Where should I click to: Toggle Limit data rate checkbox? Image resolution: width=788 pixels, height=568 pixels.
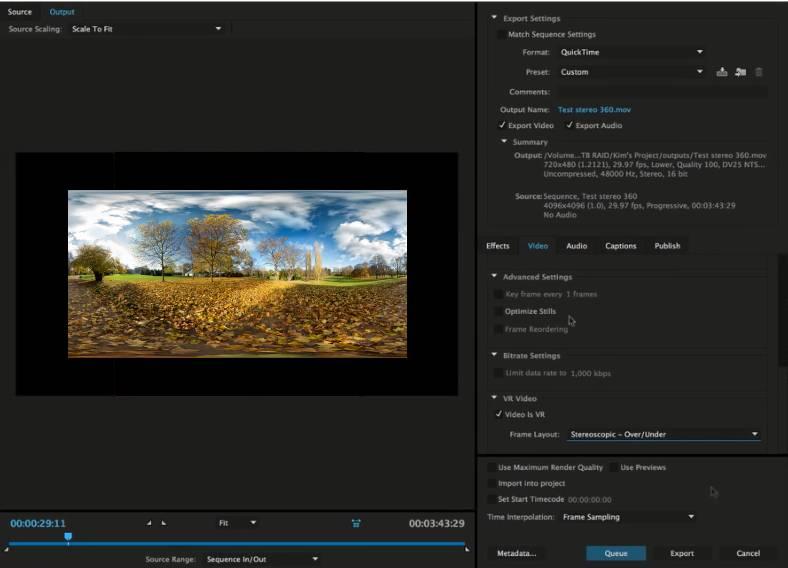point(498,373)
